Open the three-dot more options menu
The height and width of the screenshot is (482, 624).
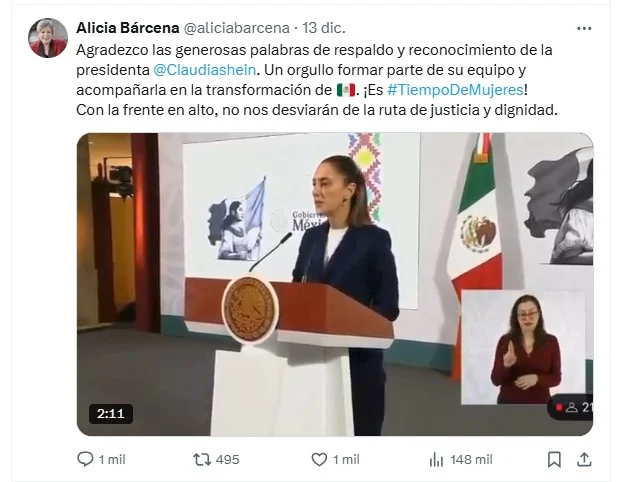pyautogui.click(x=584, y=28)
